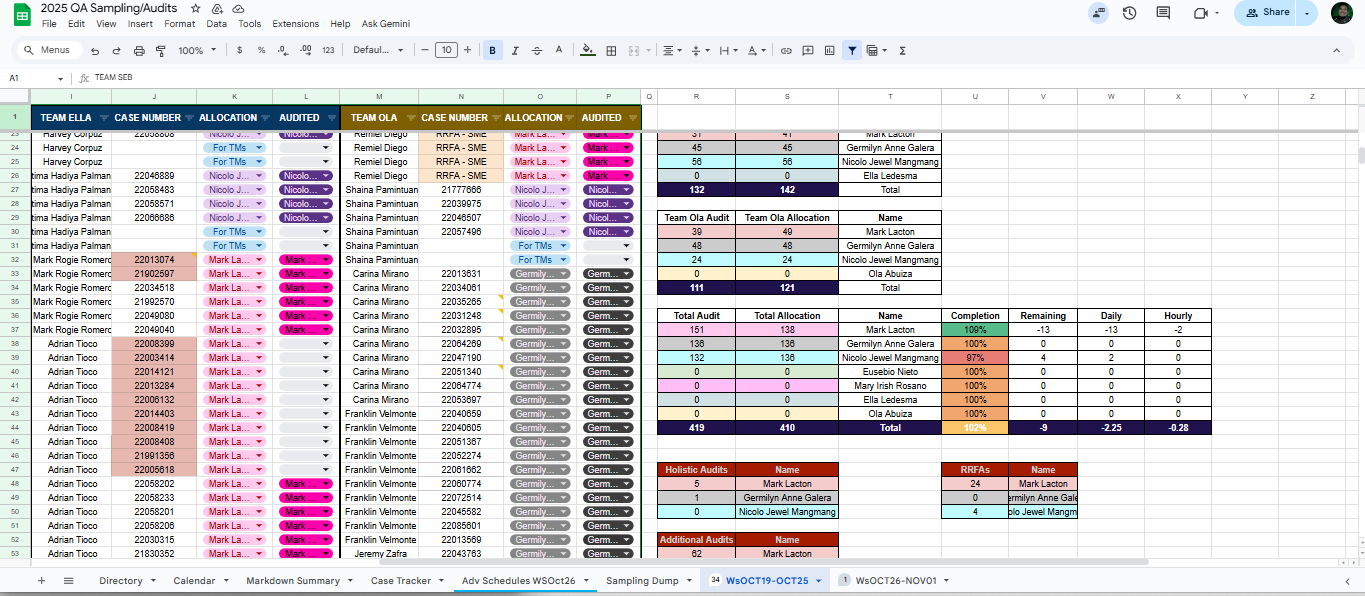
Task: Click the add new sheet button
Action: pyautogui.click(x=41, y=580)
